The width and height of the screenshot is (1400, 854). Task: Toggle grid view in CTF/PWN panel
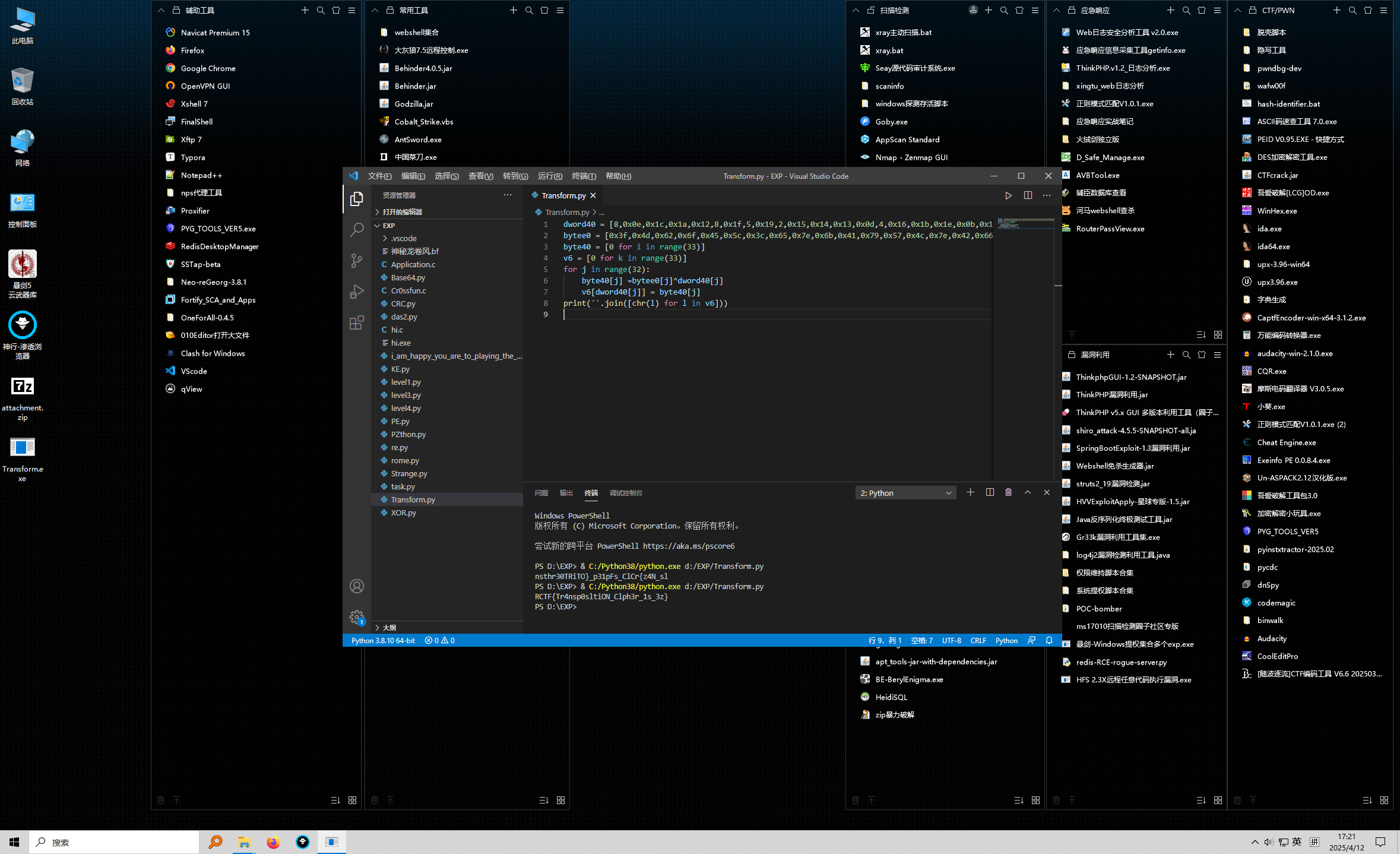pos(1384,800)
